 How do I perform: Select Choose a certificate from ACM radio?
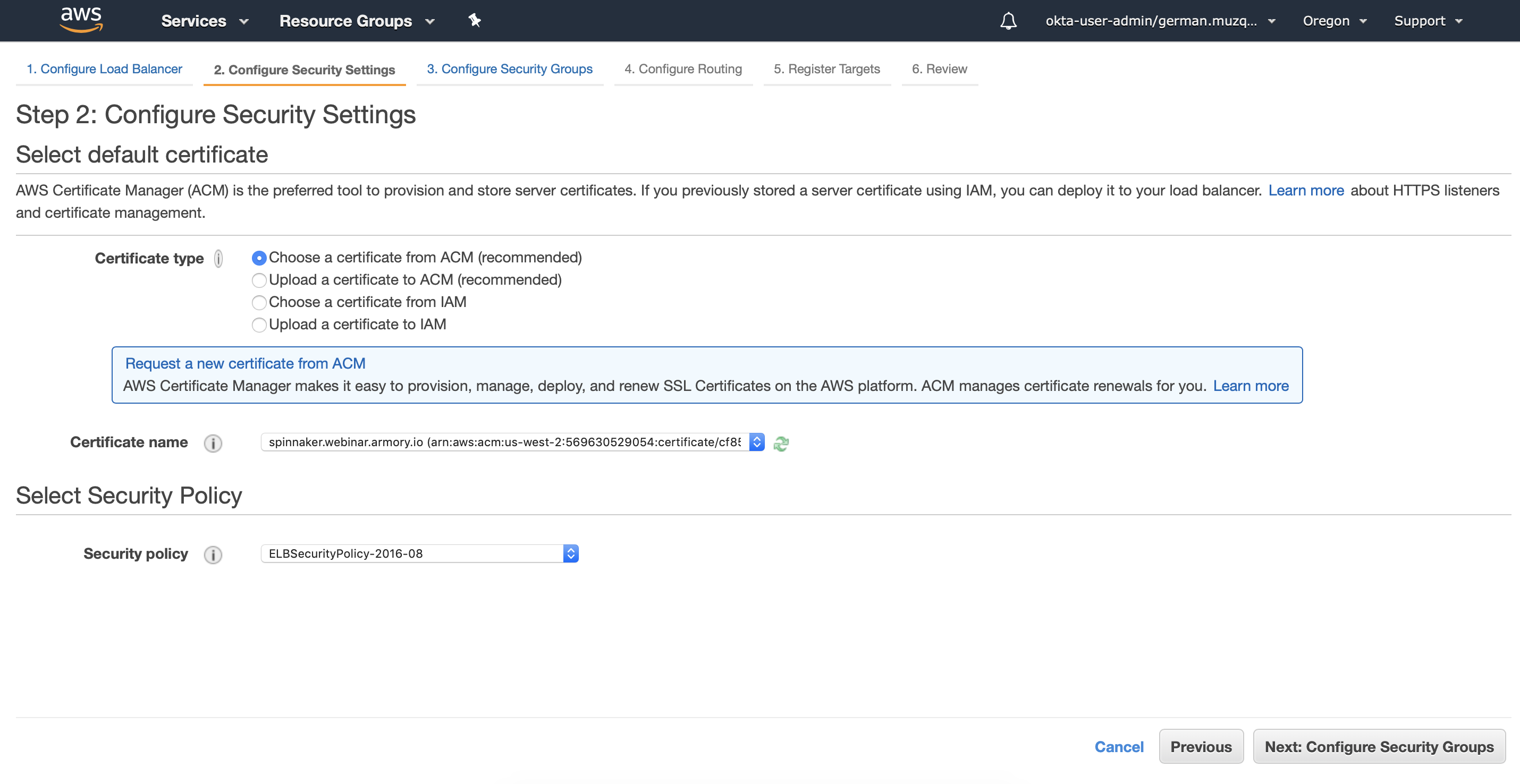pyautogui.click(x=258, y=258)
